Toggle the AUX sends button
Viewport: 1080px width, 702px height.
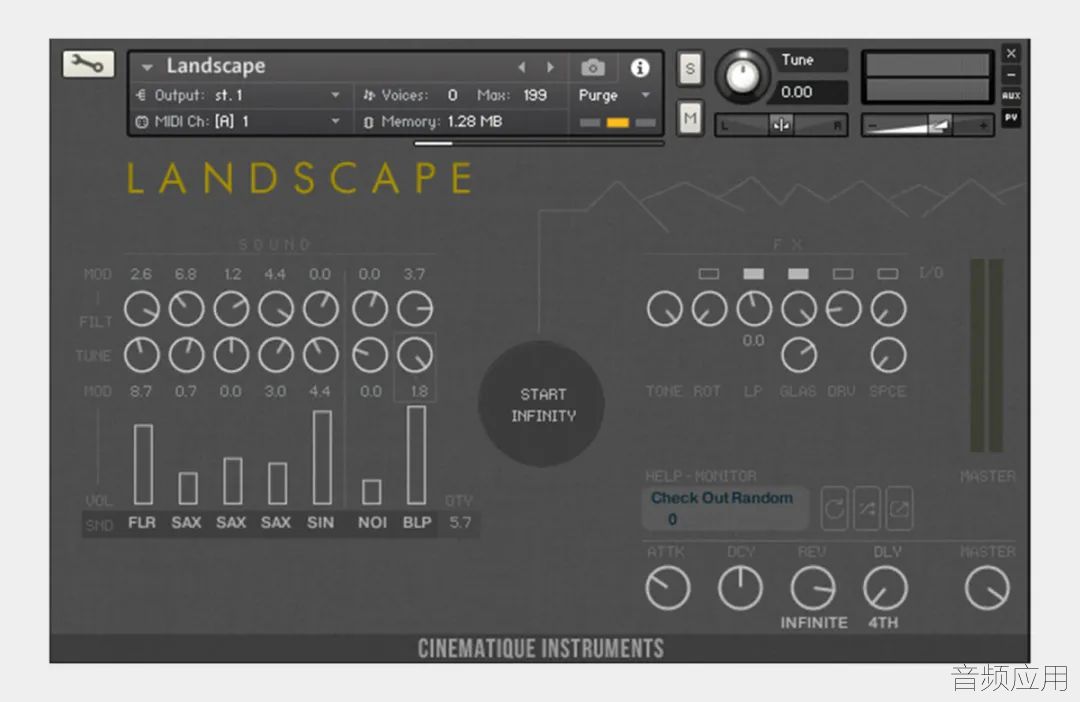tap(1010, 96)
